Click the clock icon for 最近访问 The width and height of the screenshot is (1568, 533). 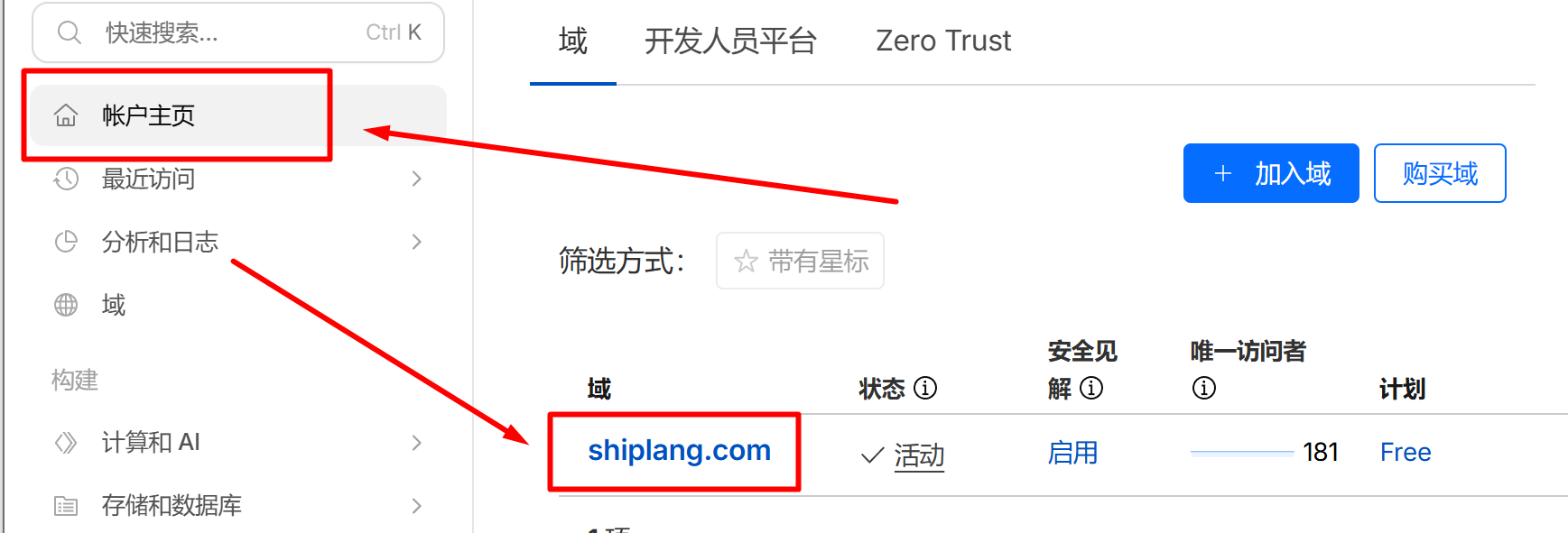click(x=66, y=179)
